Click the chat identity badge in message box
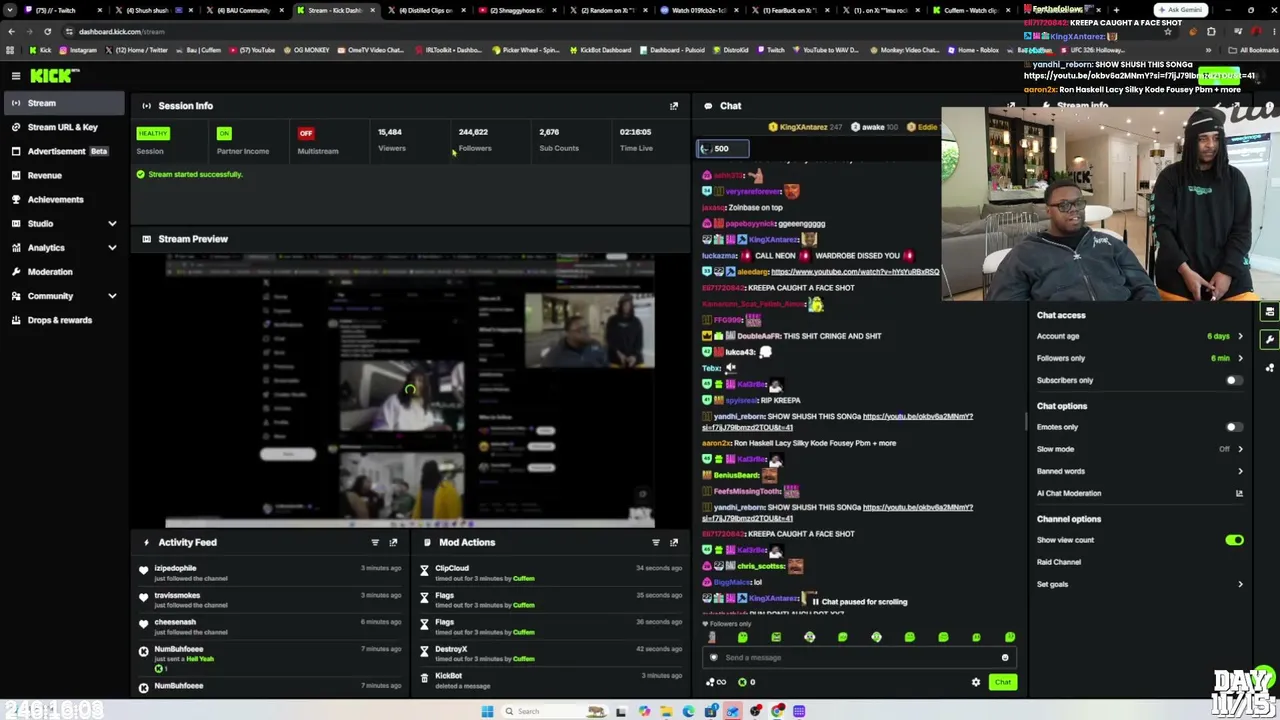 pos(713,658)
